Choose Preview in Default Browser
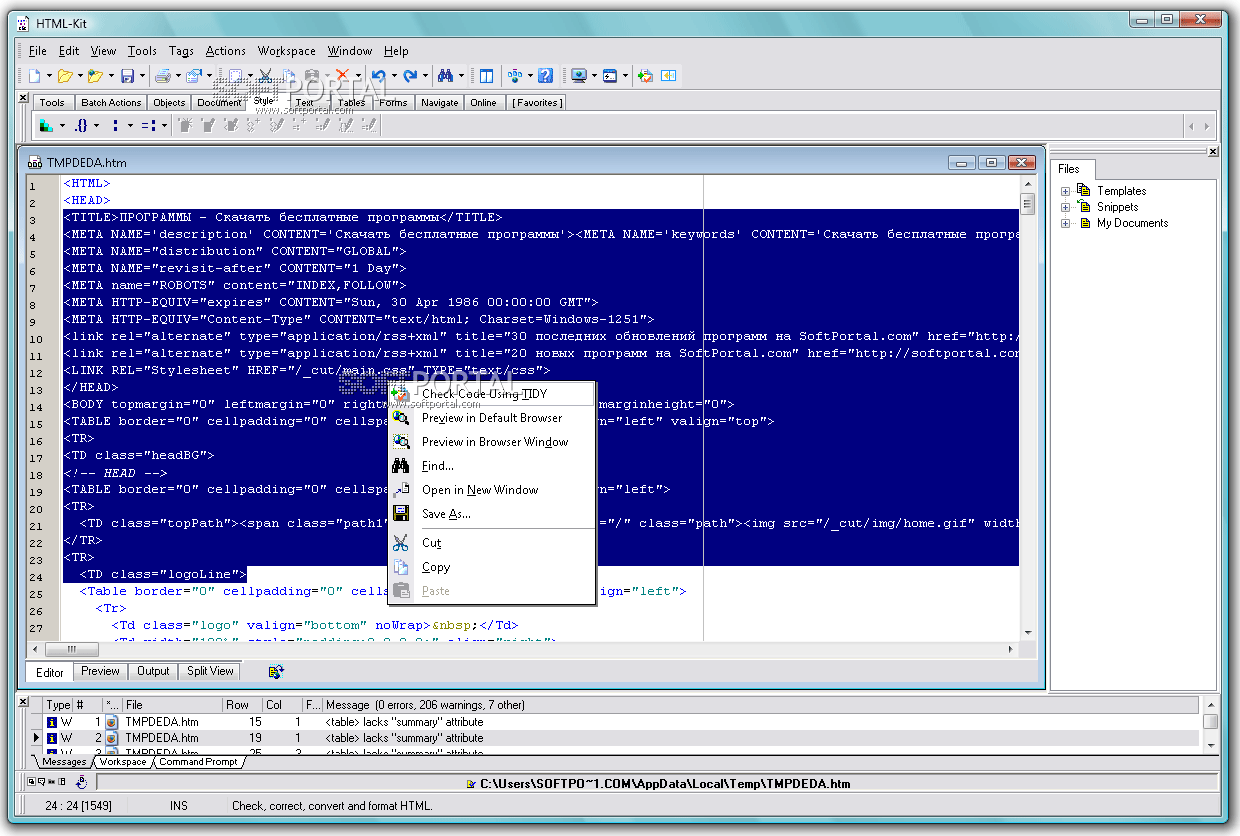Screen dimensions: 1240x836 (491, 418)
